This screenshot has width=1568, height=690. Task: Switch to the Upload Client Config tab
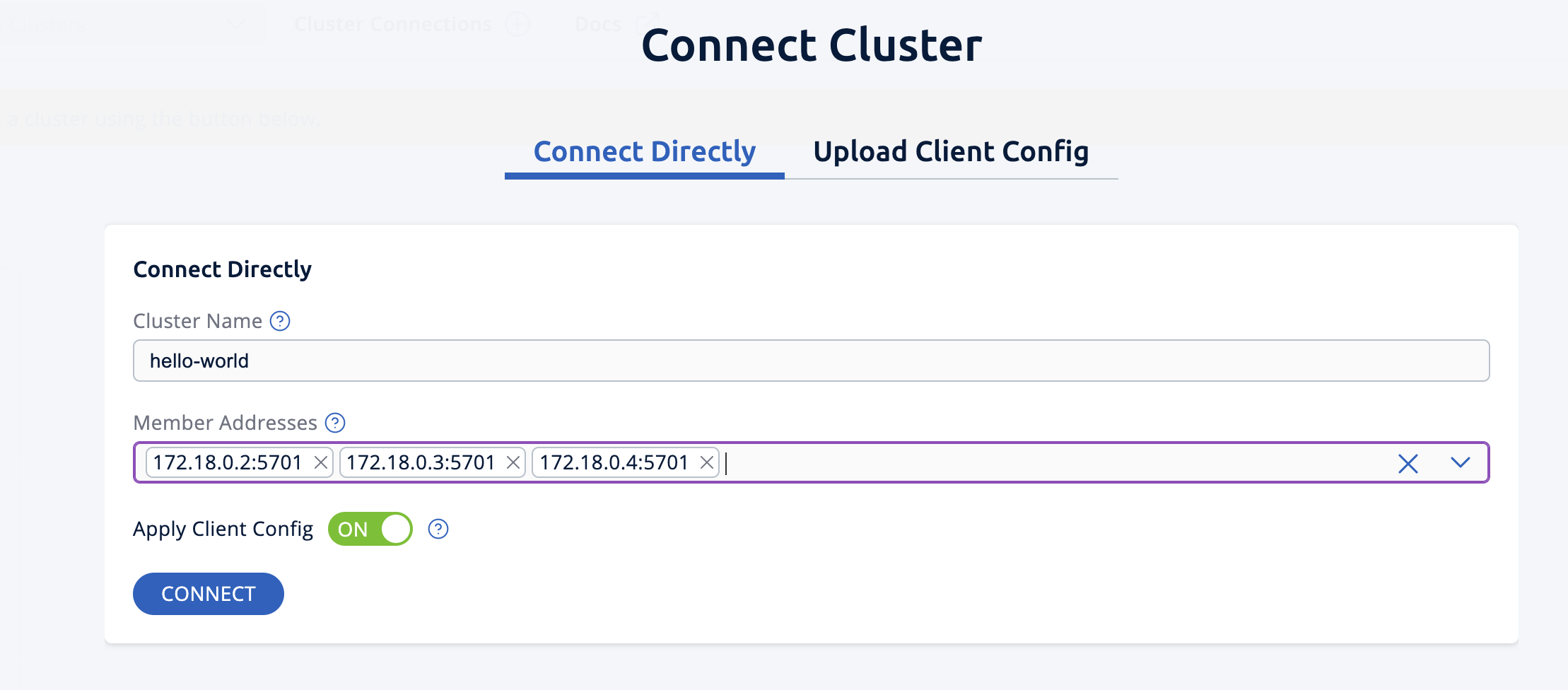(x=951, y=151)
